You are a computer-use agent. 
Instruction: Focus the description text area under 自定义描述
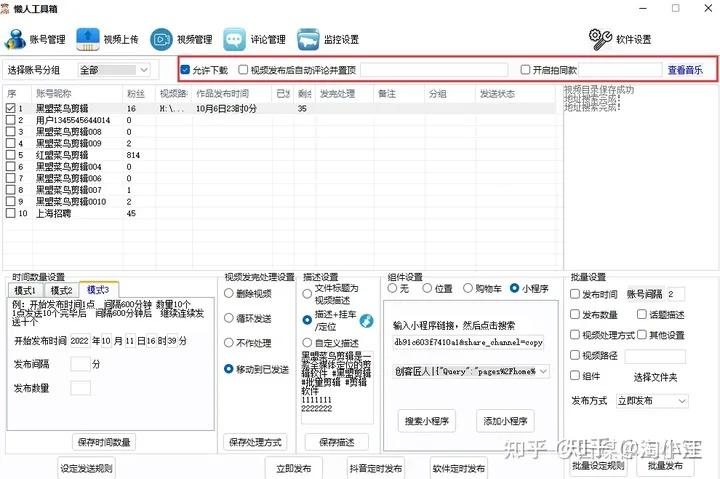coord(337,387)
